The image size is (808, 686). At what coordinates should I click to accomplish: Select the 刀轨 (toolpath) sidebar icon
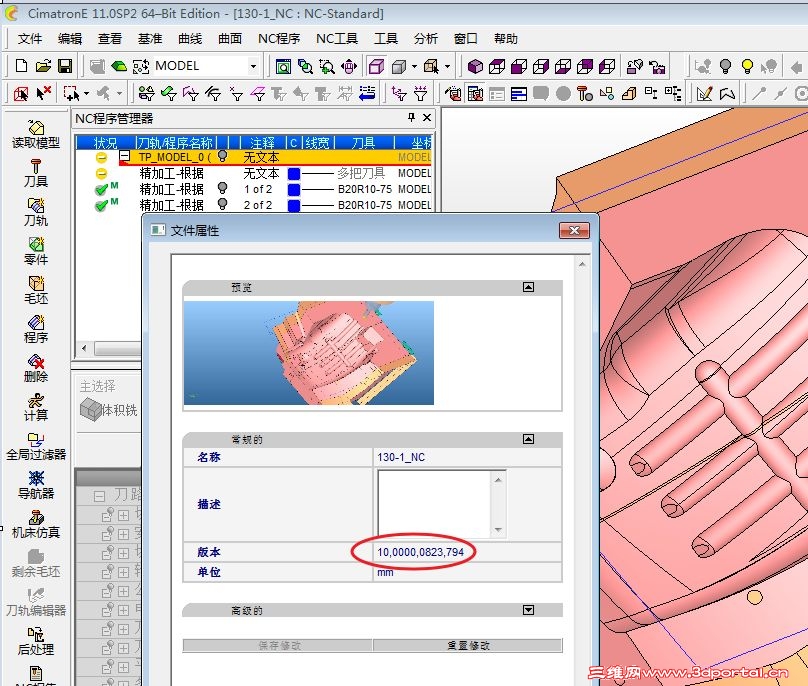36,212
